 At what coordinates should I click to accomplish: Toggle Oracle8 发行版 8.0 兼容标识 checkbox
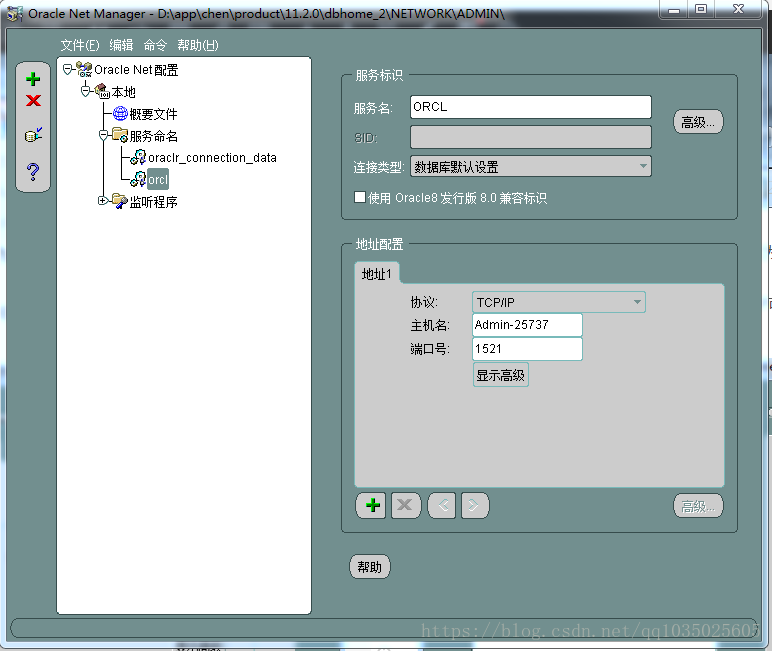360,197
